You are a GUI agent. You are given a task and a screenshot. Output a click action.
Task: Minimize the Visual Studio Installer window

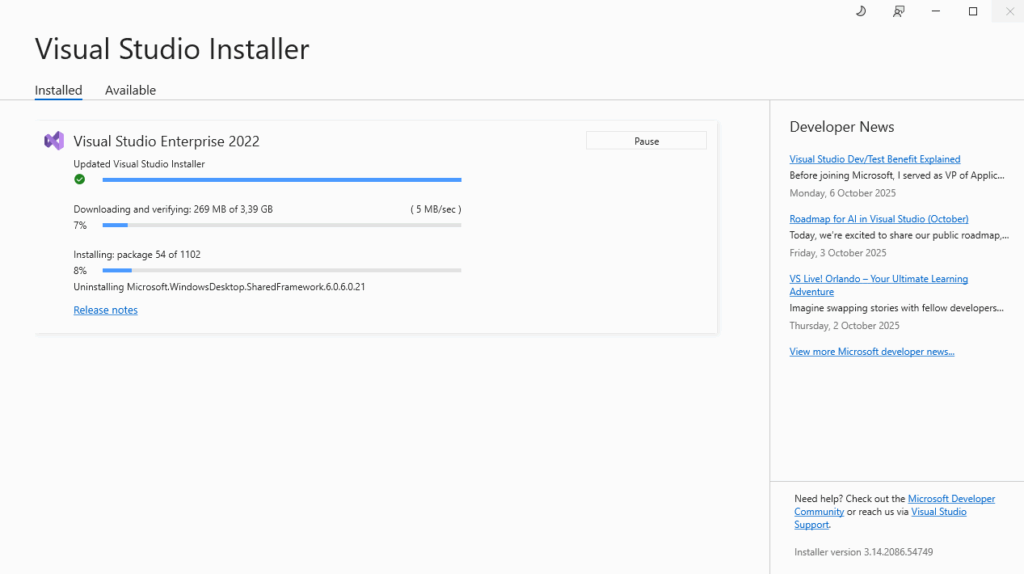936,11
